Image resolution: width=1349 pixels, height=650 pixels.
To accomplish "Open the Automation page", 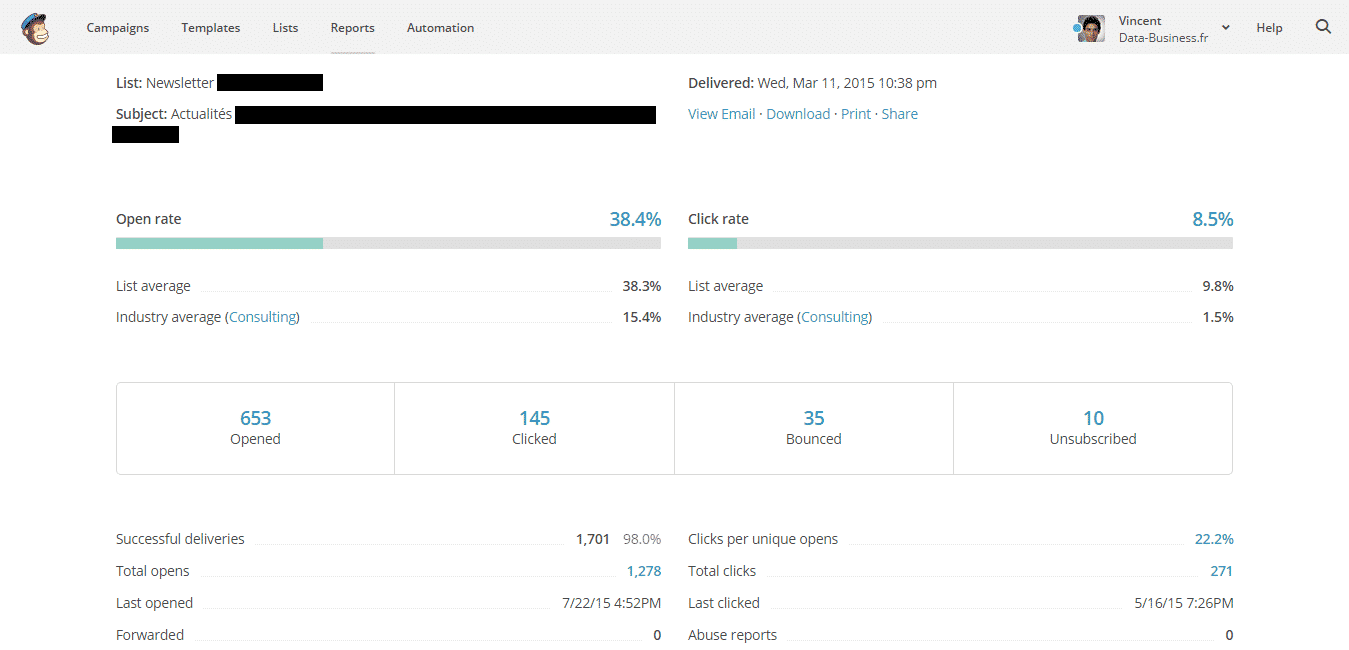I will [x=440, y=28].
